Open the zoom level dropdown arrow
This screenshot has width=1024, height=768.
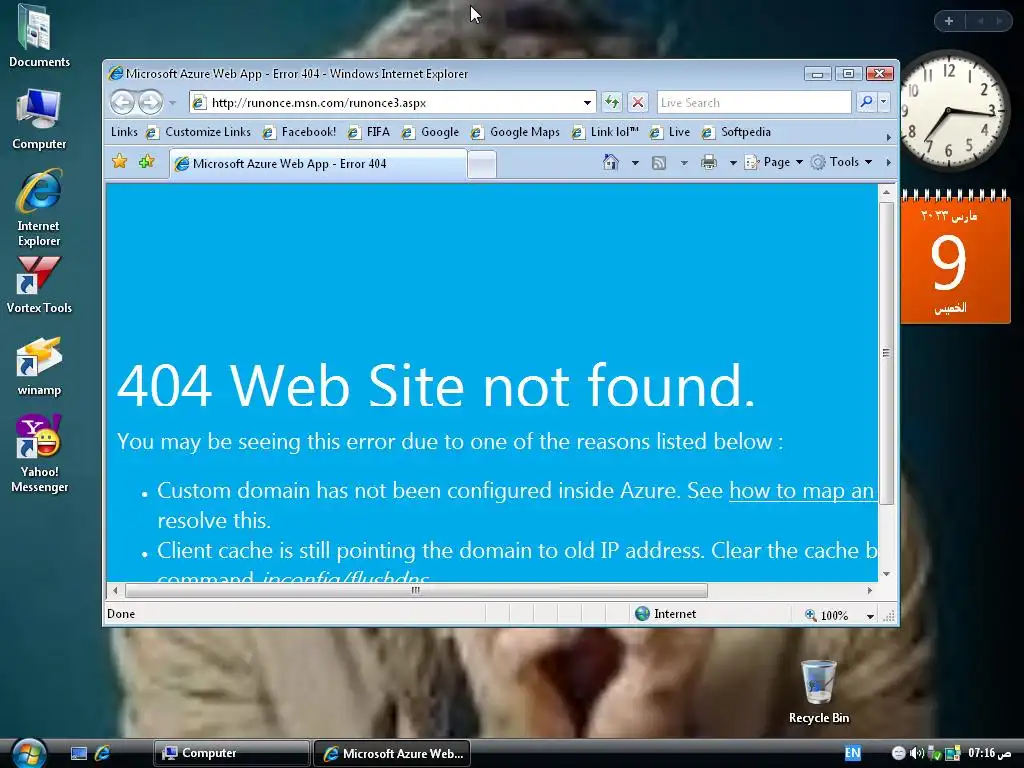(870, 616)
